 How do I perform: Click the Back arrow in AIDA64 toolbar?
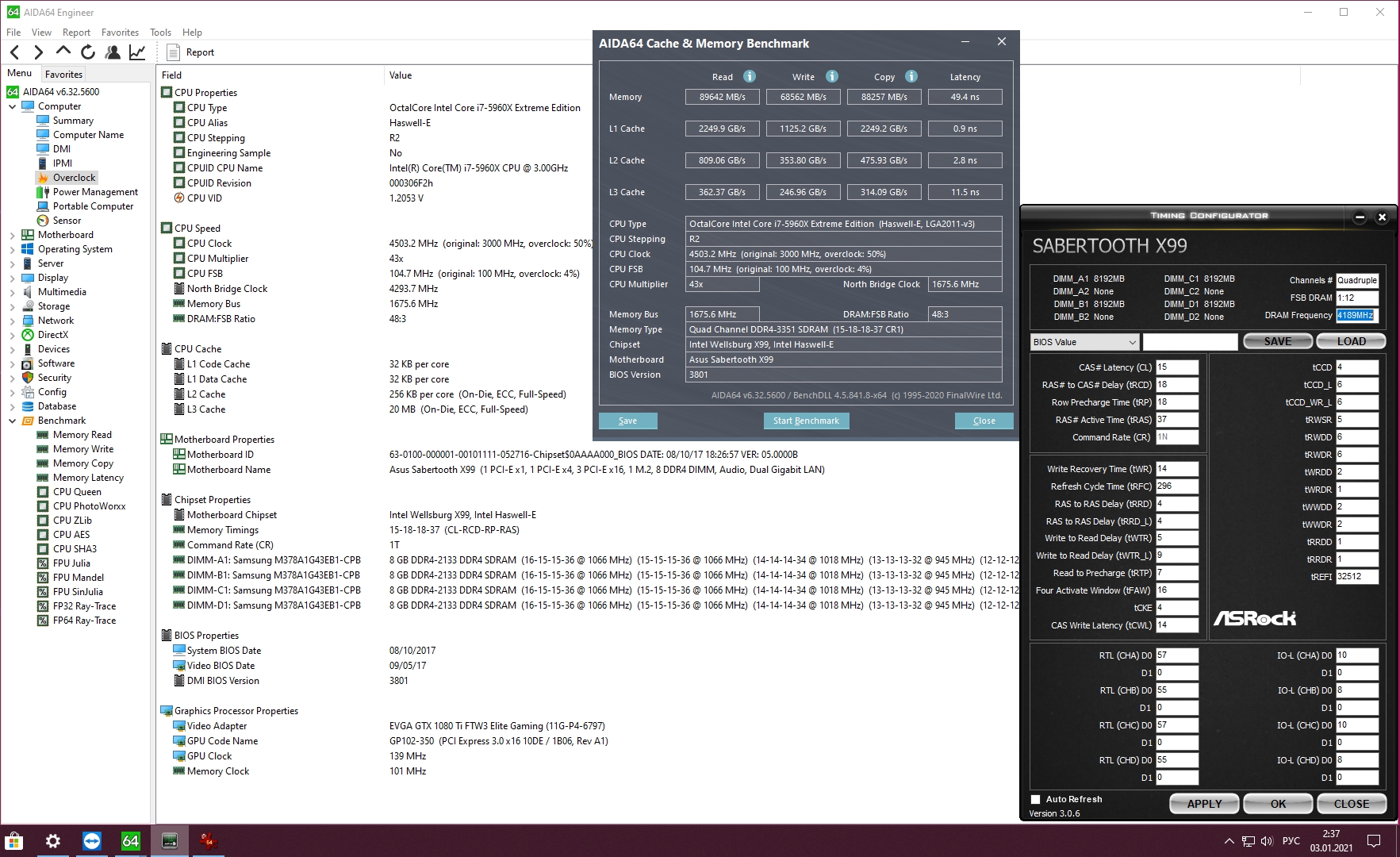pos(15,52)
